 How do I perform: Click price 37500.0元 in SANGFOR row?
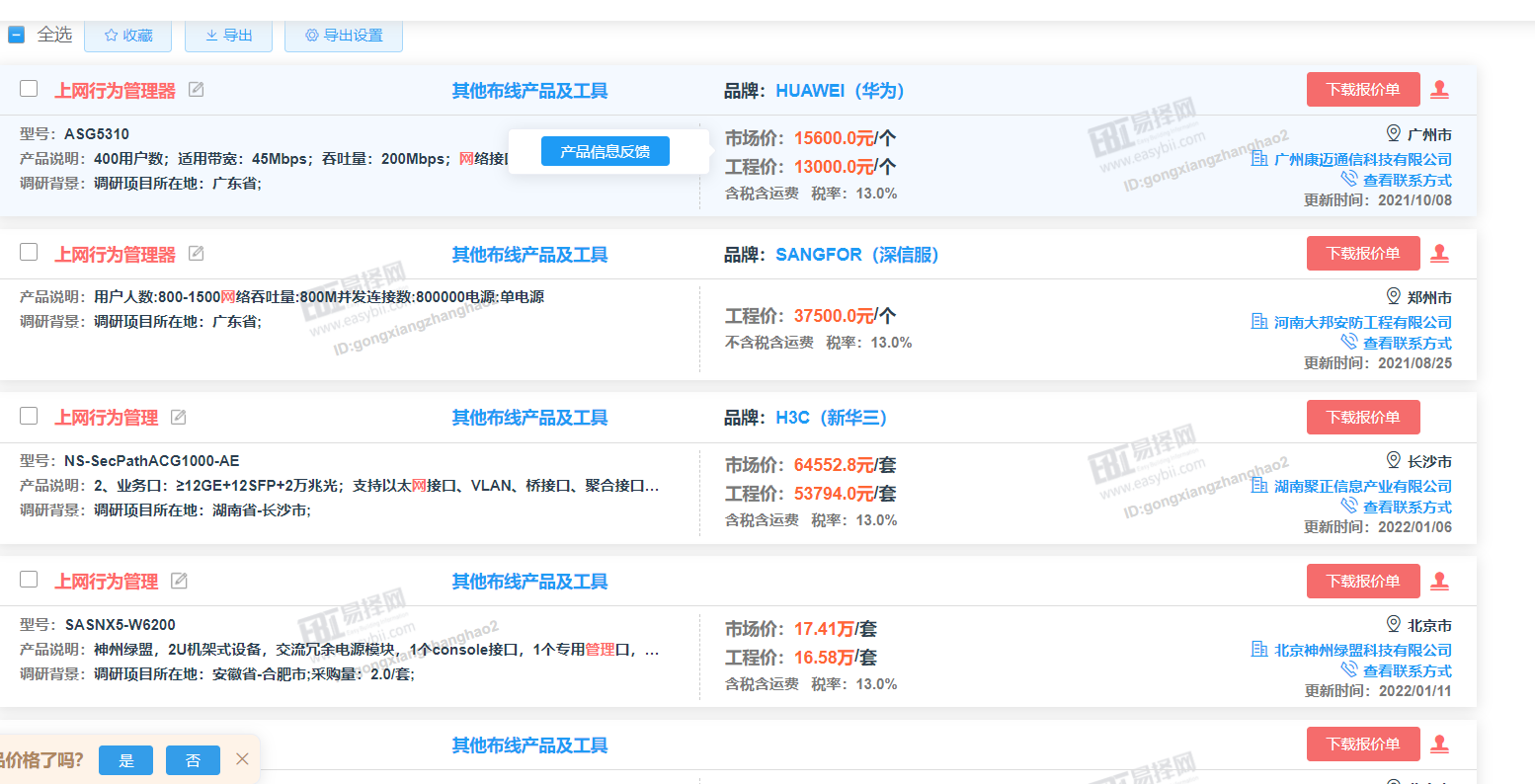click(x=834, y=316)
